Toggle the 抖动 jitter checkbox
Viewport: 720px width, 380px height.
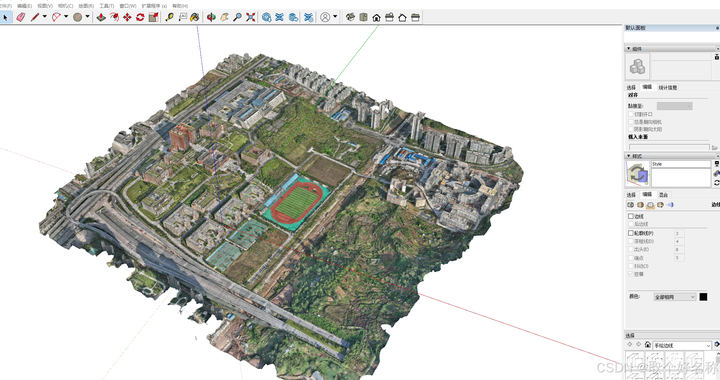[x=630, y=266]
